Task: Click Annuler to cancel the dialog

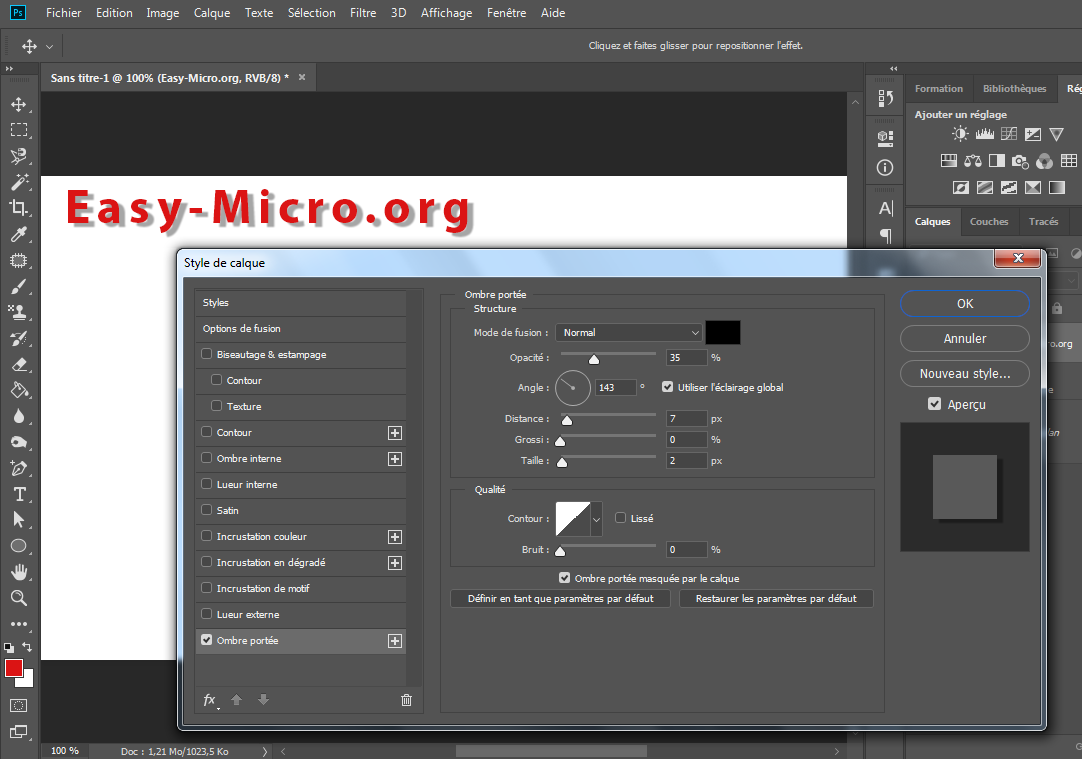Action: click(x=965, y=339)
